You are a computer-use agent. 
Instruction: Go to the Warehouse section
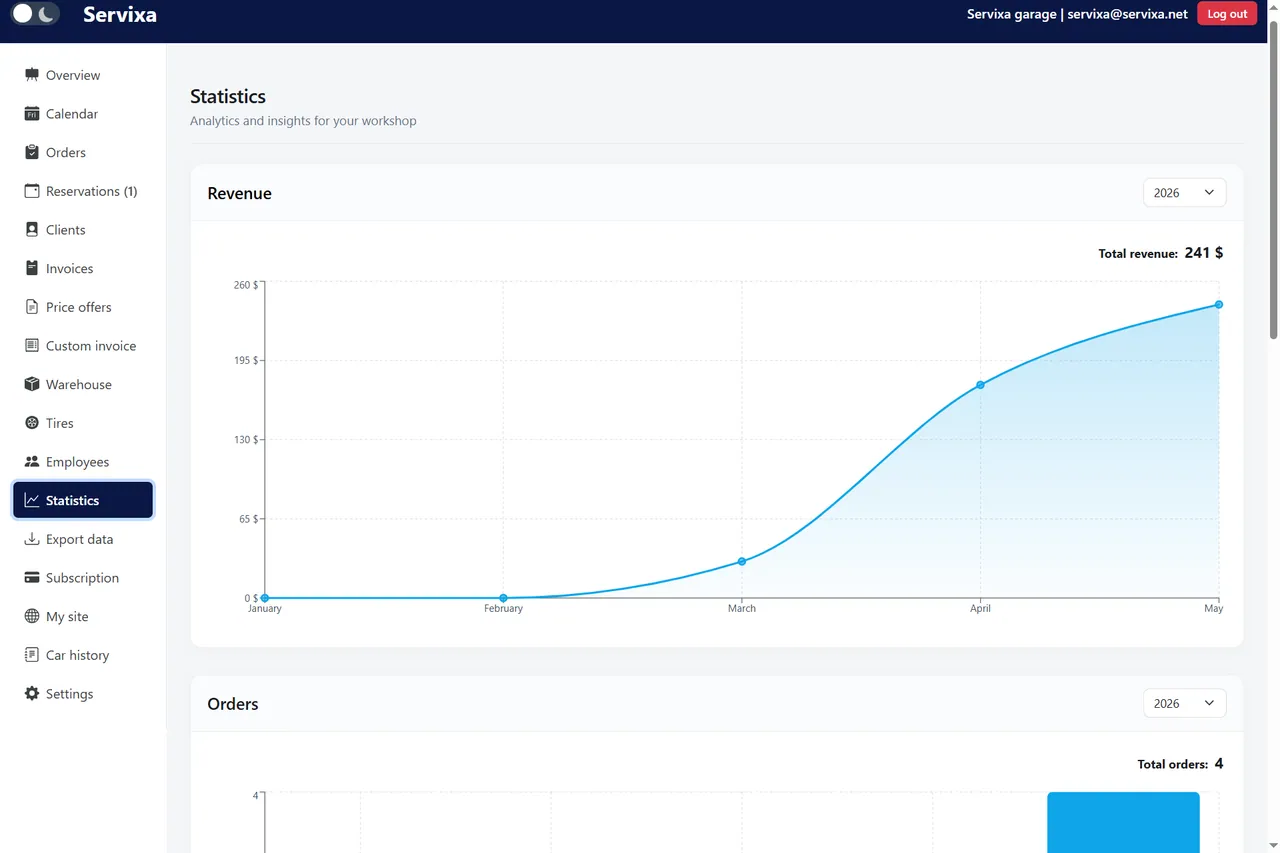tap(83, 384)
